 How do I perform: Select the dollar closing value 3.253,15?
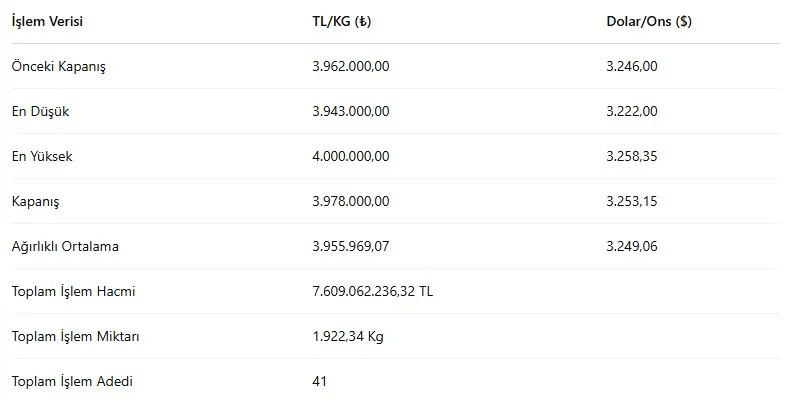coord(632,201)
